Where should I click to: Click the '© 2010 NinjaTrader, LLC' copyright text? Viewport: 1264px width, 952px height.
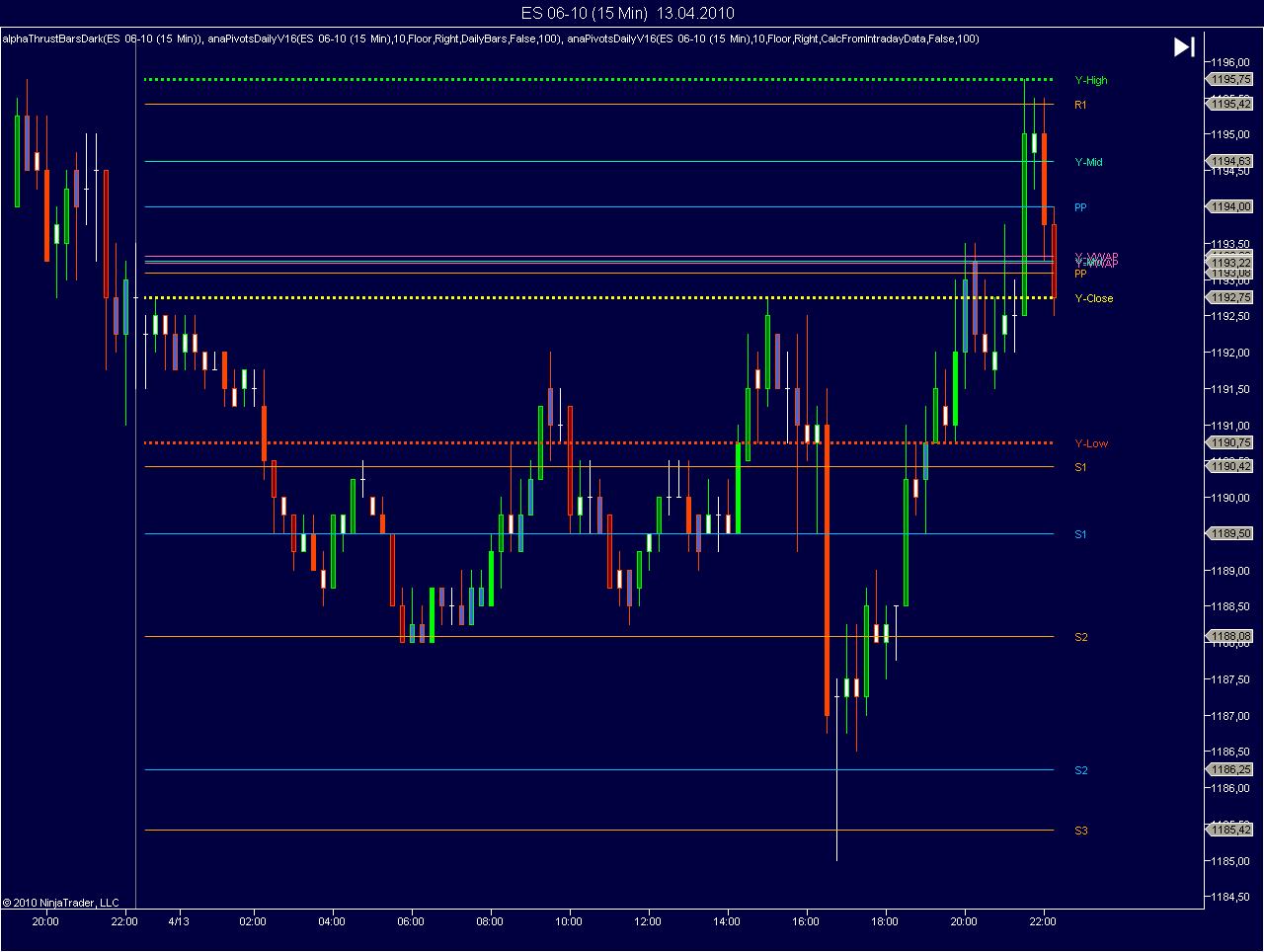pyautogui.click(x=60, y=903)
